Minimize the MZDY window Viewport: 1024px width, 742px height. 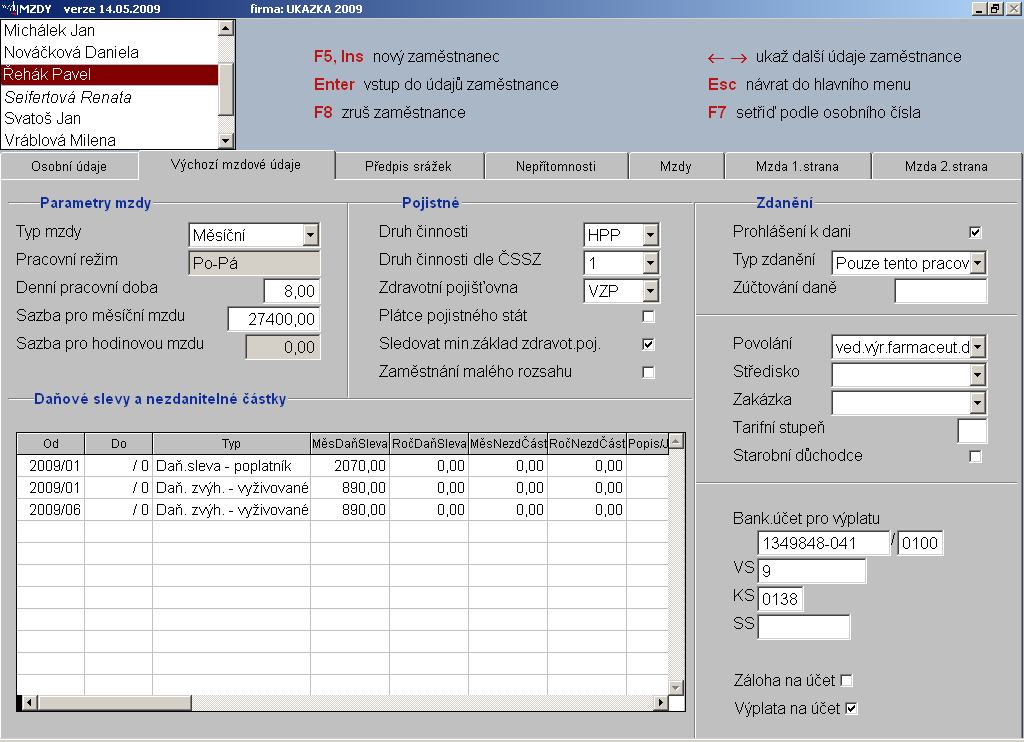[979, 9]
